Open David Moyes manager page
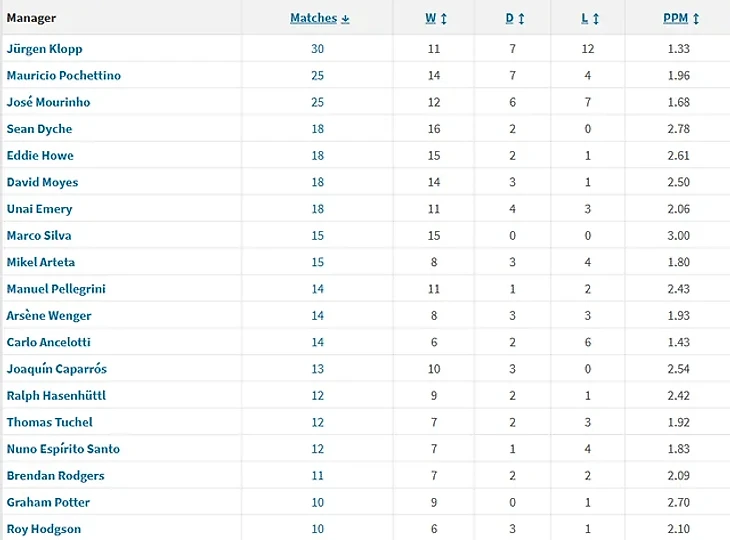This screenshot has height=540, width=730. point(42,182)
